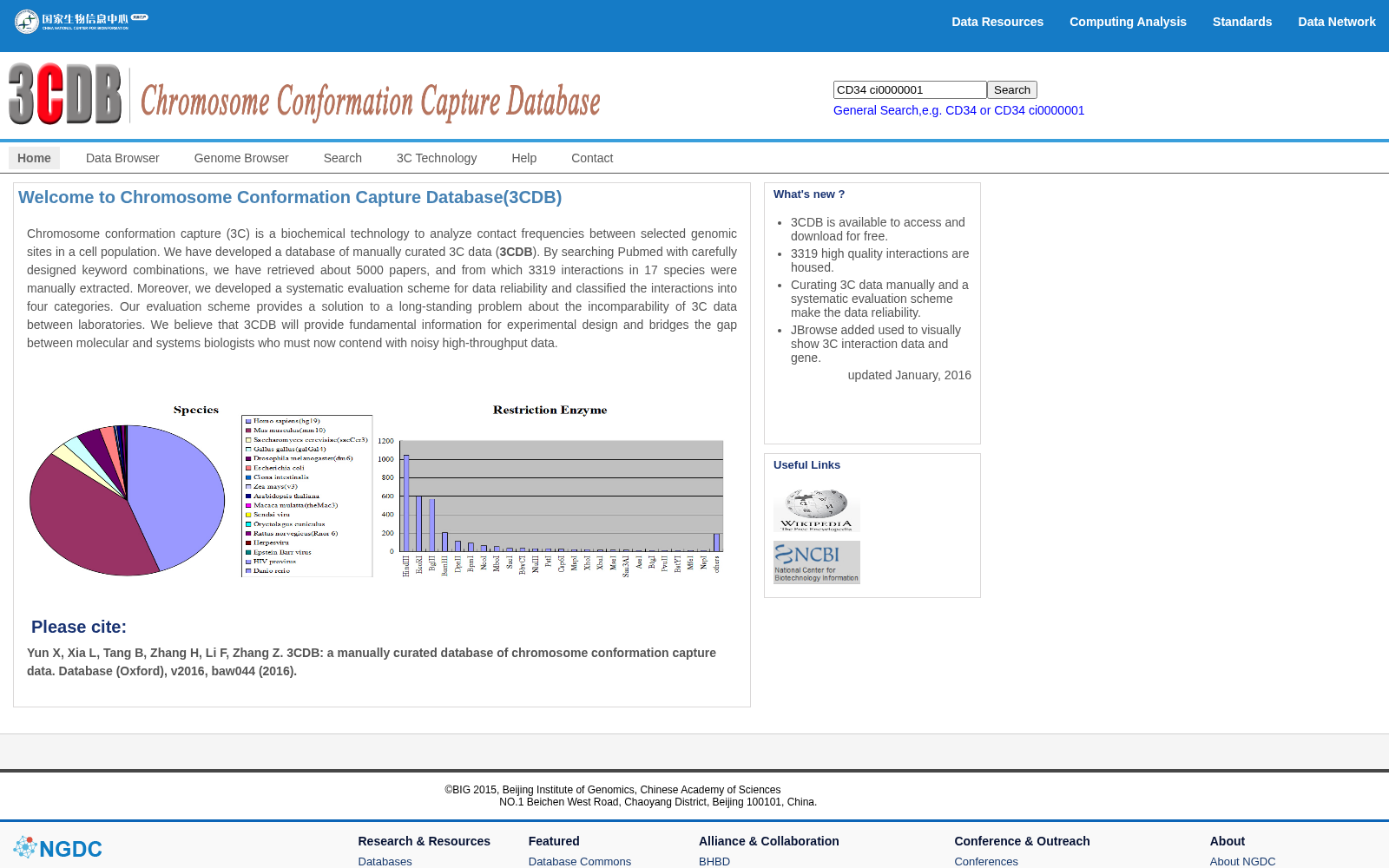Viewport: 1389px width, 868px height.
Task: Click the welcome title heading
Action: coord(290,197)
